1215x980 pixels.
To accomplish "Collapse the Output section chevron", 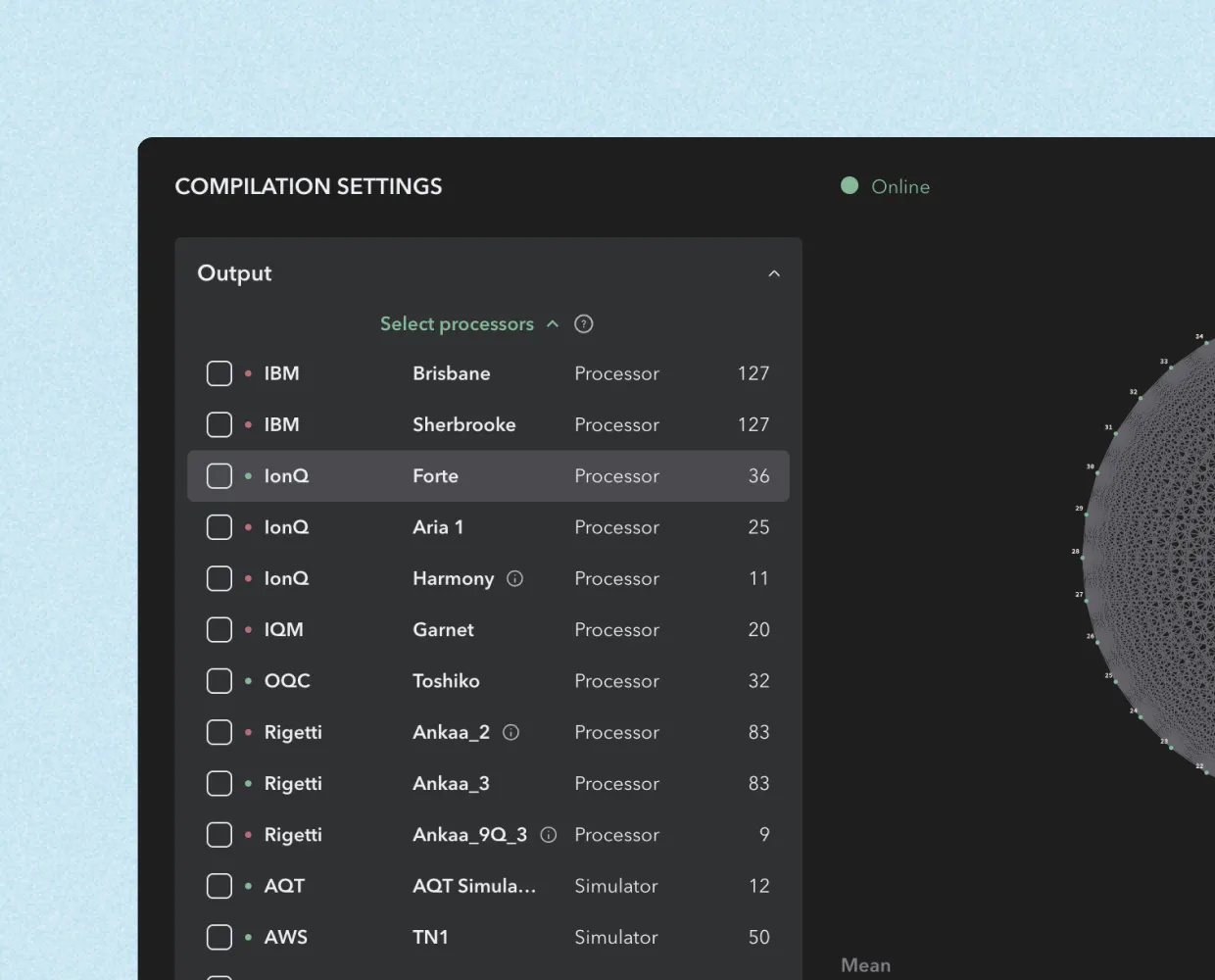I will 774,273.
